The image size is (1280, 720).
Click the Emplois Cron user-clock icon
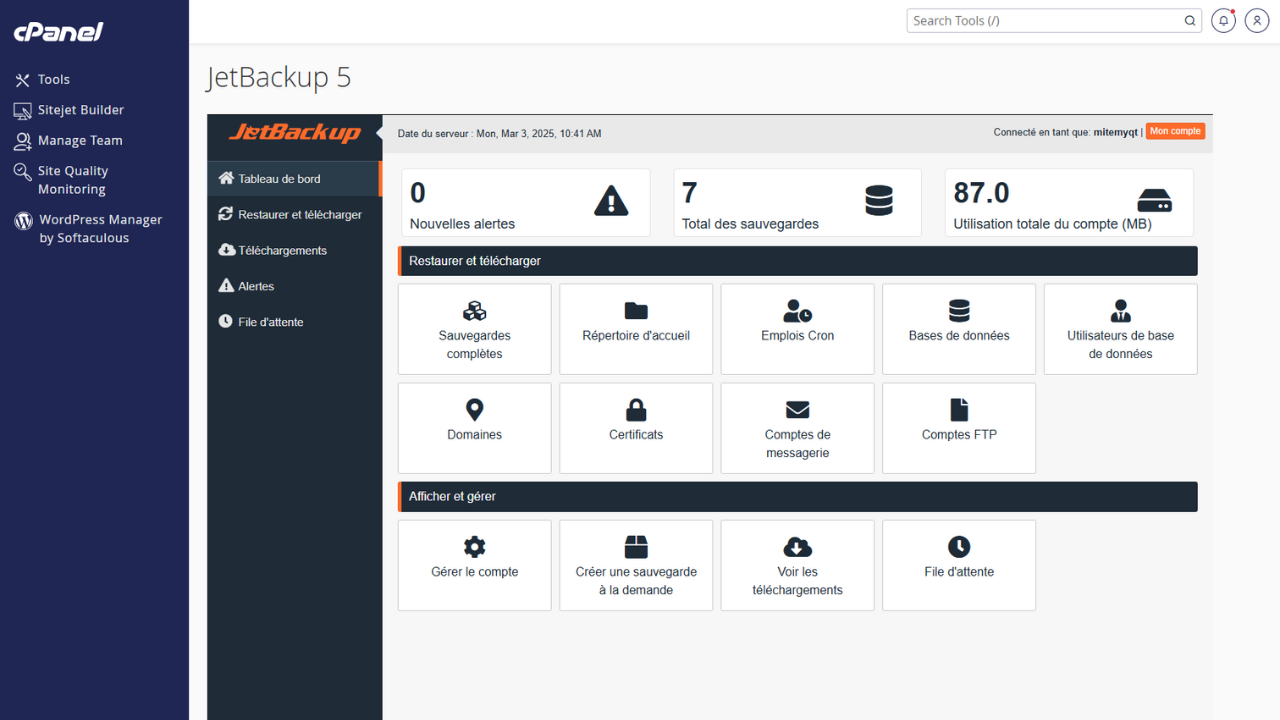point(798,311)
